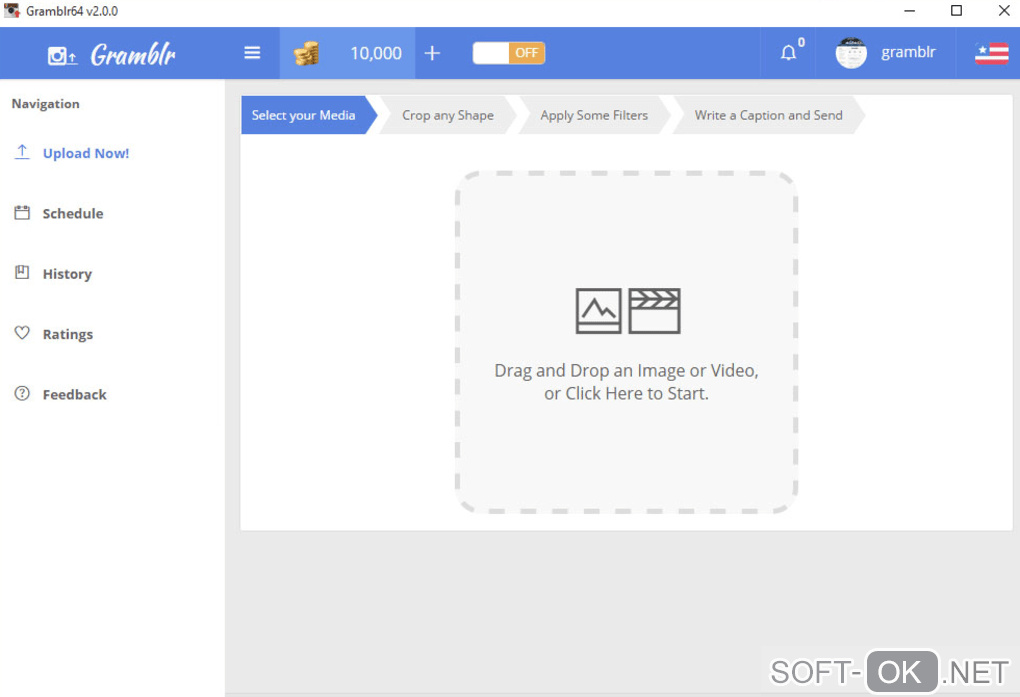Toggle the OFF switch on
Screen dimensions: 1020x697
[509, 53]
